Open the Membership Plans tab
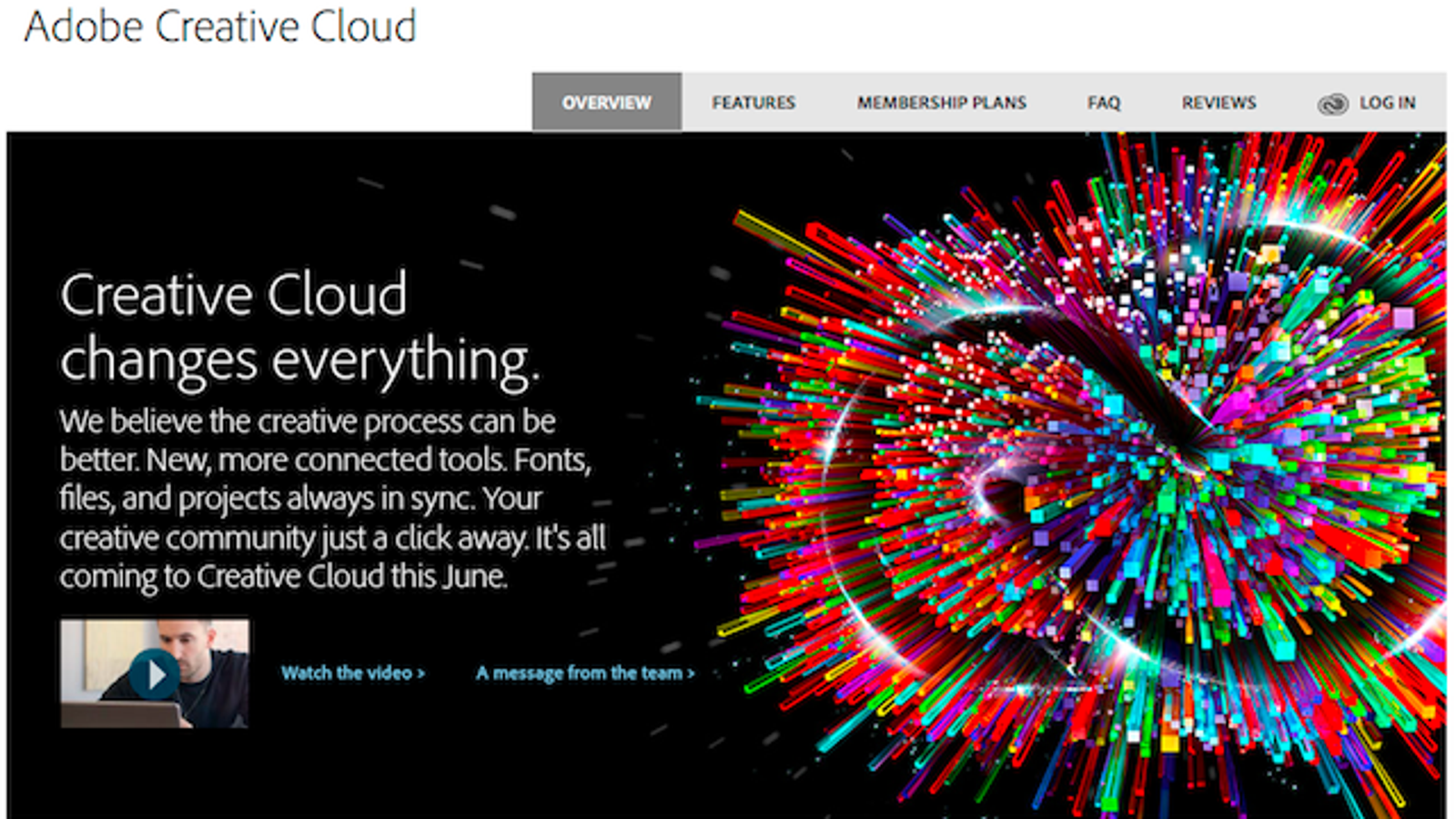Screen dimensions: 1456x819 pos(942,103)
